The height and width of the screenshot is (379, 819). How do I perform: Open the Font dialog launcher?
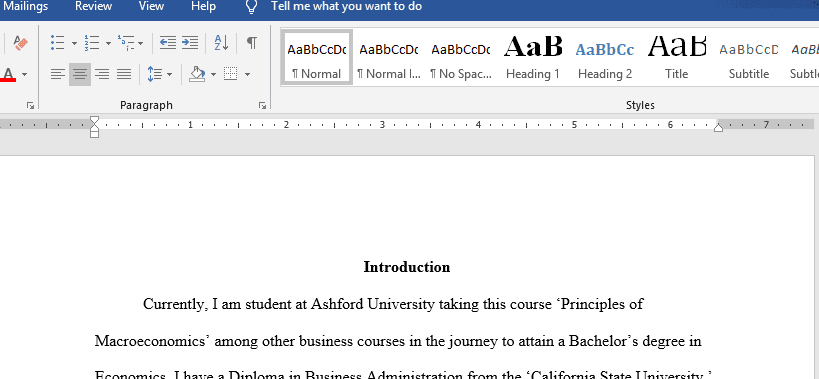click(x=30, y=105)
